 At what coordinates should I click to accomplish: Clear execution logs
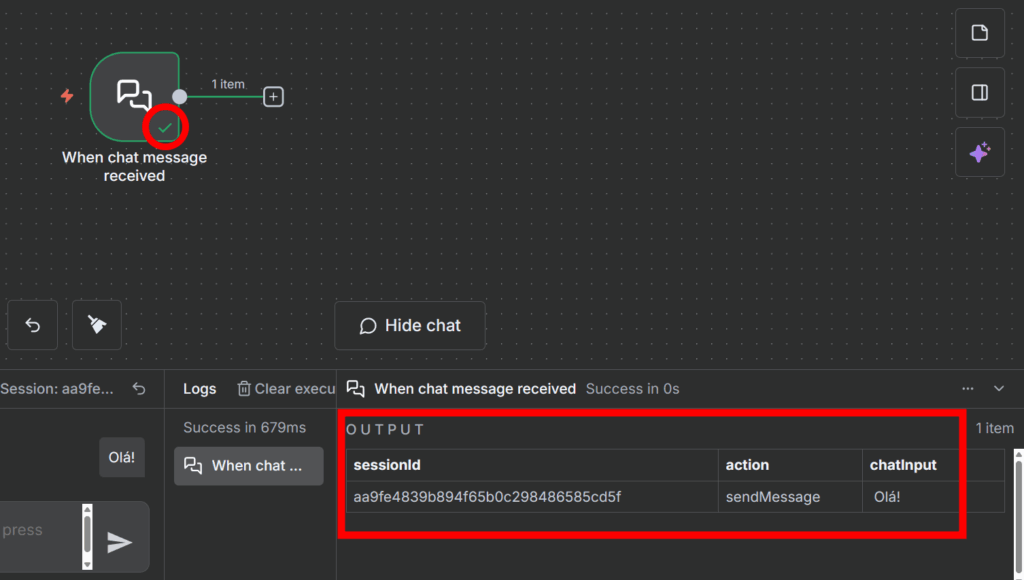(285, 389)
